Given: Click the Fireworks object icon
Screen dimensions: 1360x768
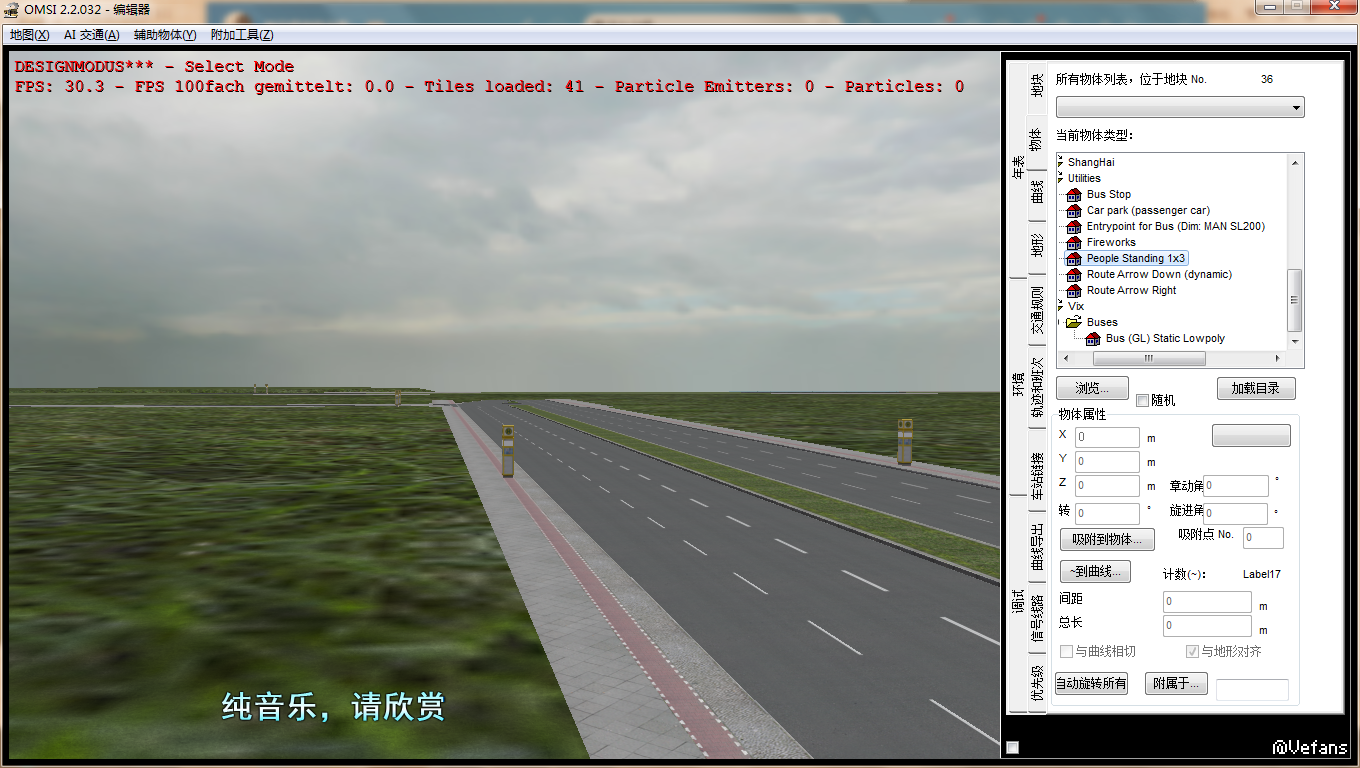Looking at the screenshot, I should point(1074,242).
